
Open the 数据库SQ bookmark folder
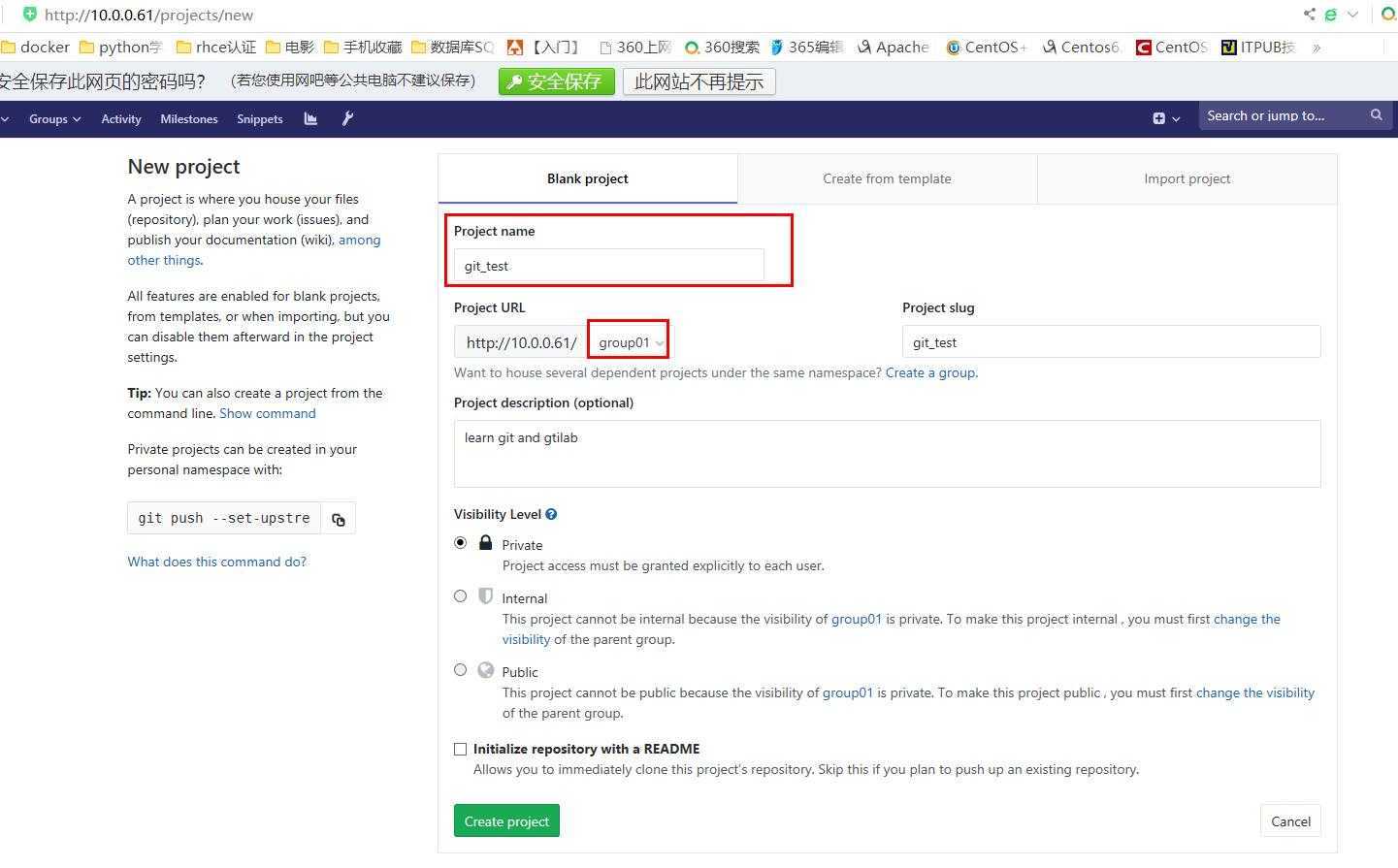(x=452, y=47)
